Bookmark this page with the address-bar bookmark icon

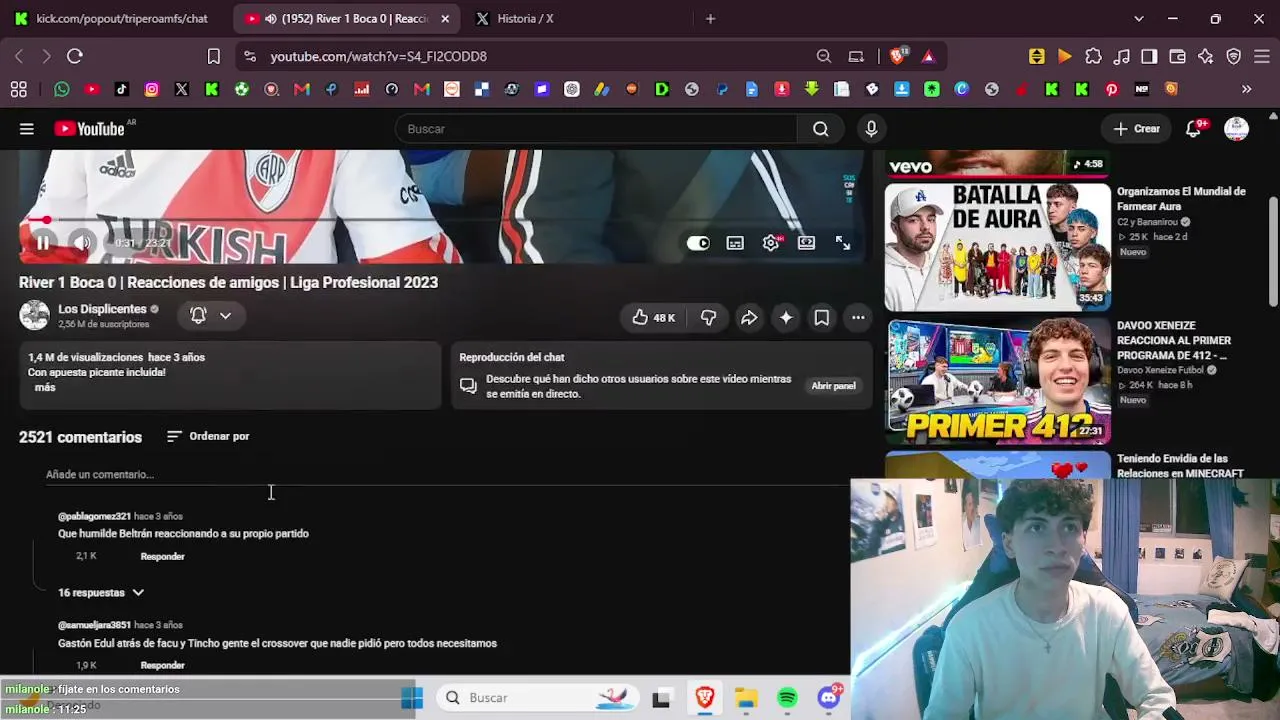(x=213, y=57)
